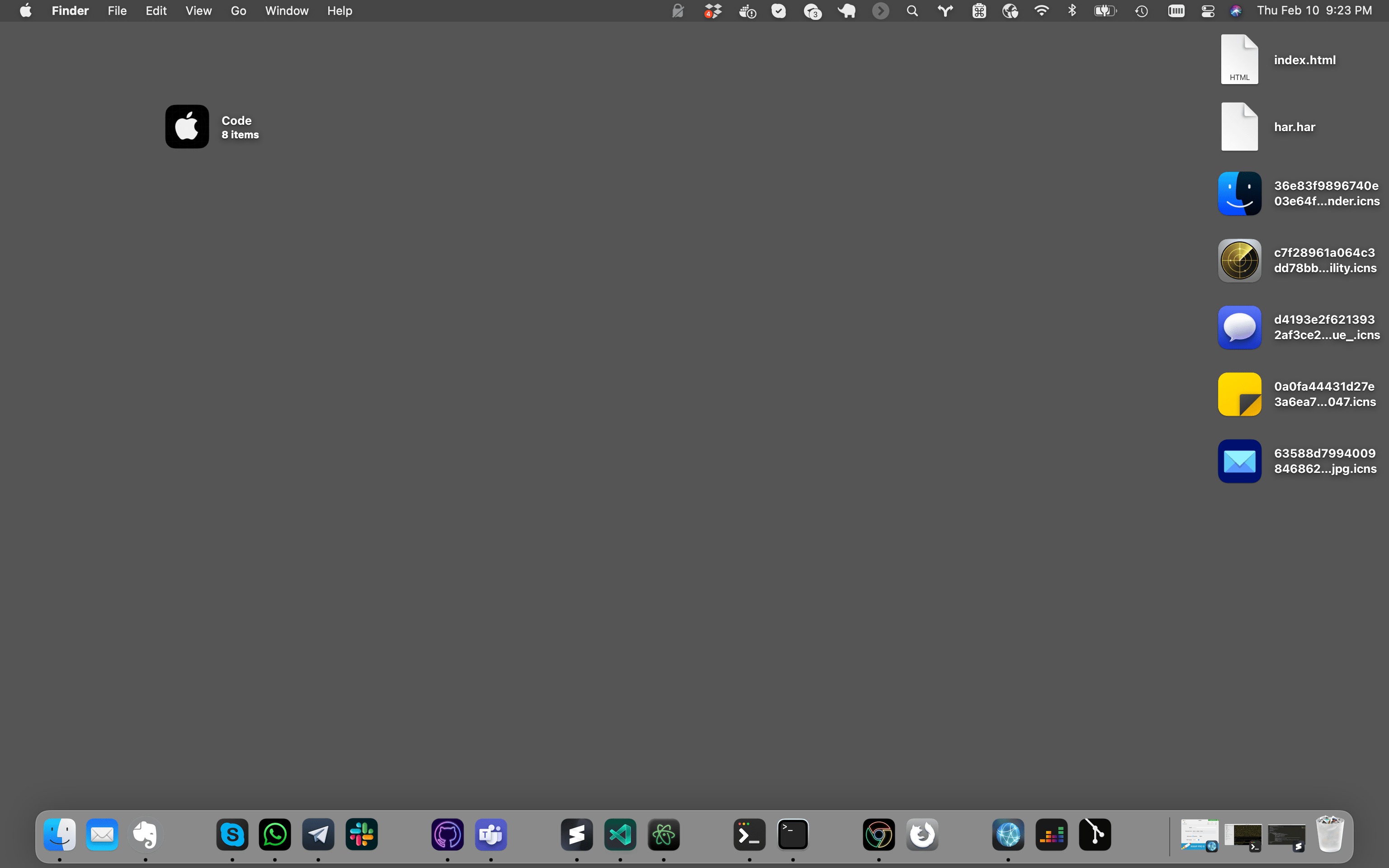
Task: Open the Mail app from the Dock
Action: (x=102, y=834)
